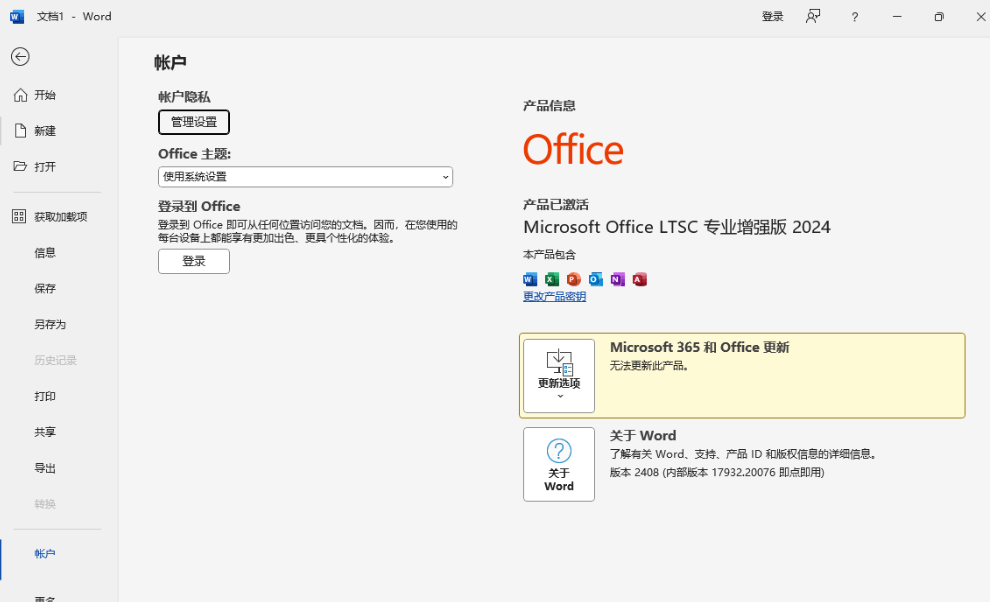Viewport: 990px width, 602px height.
Task: Click the Outlook product icon
Action: (595, 279)
